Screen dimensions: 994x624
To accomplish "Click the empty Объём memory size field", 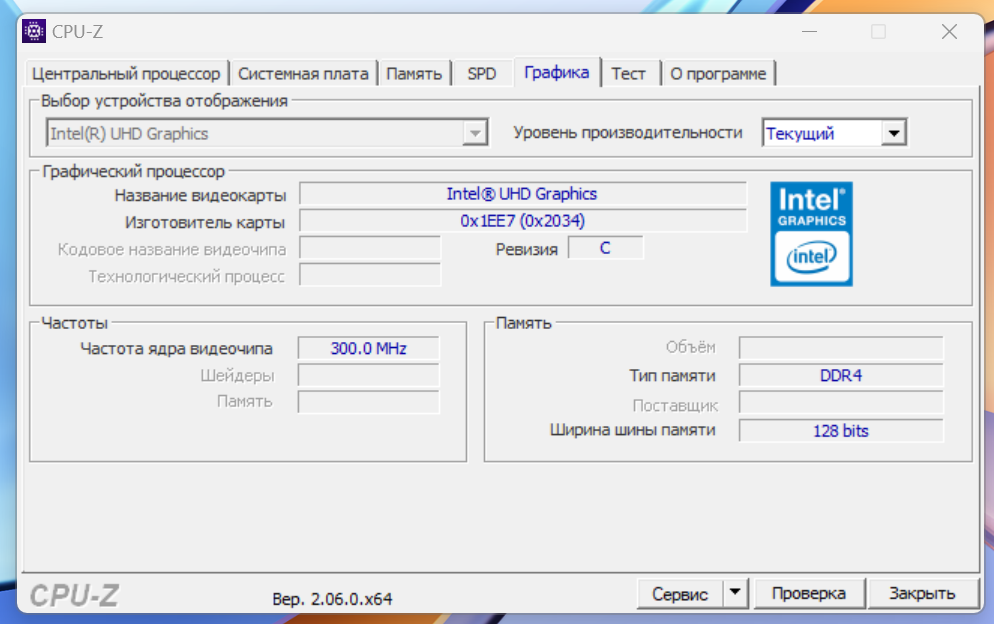I will coord(841,348).
